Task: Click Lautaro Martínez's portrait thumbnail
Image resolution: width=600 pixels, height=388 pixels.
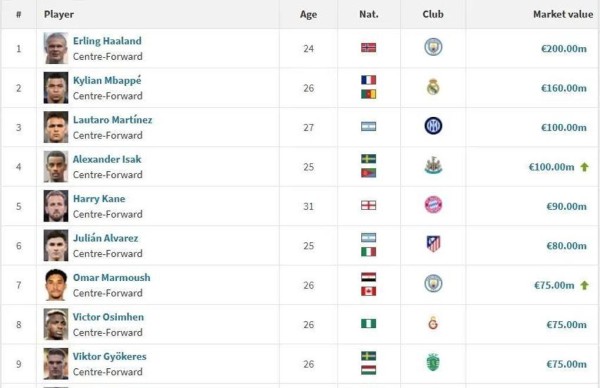Action: pos(56,127)
